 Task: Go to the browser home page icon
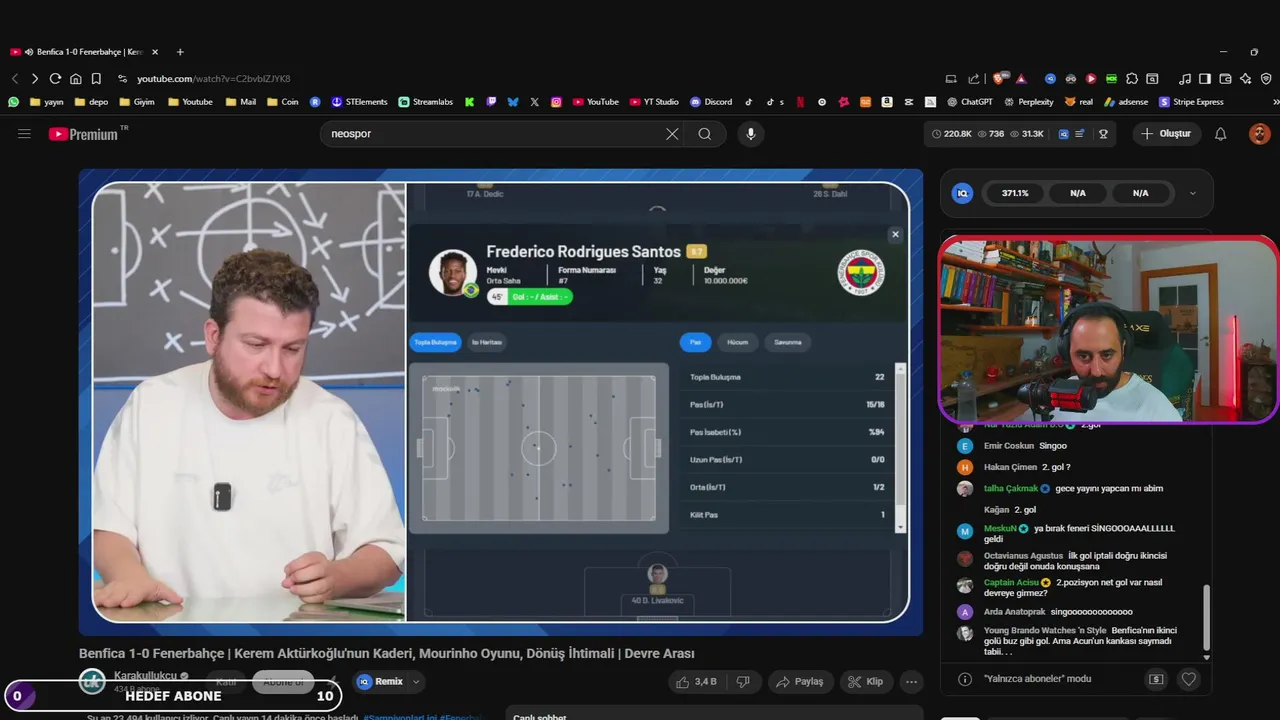pyautogui.click(x=75, y=78)
